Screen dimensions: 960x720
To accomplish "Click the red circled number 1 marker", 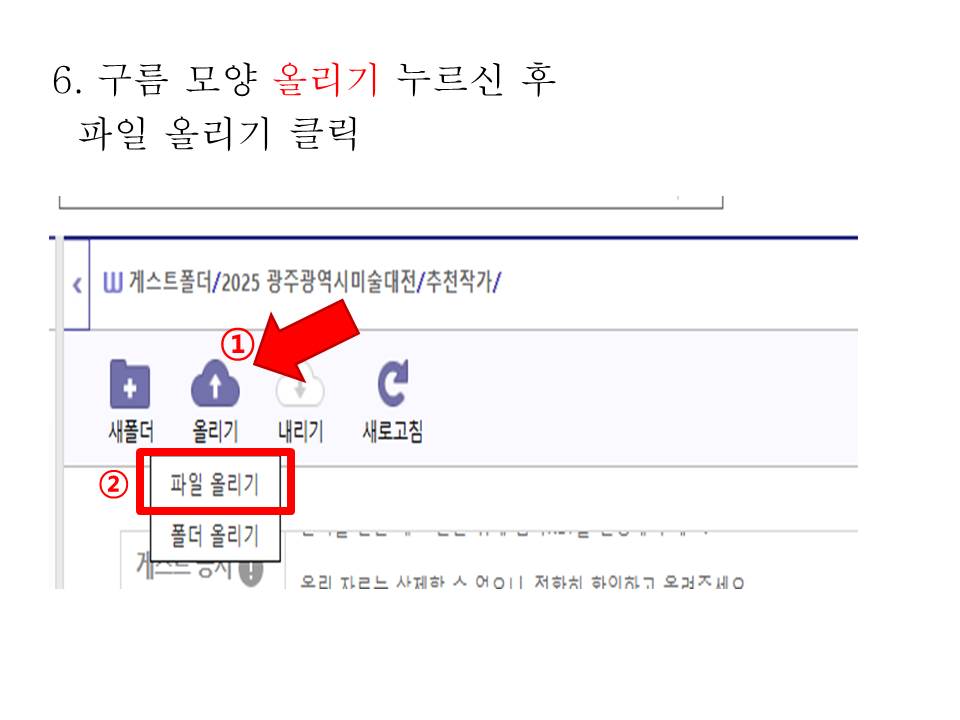I will [238, 344].
